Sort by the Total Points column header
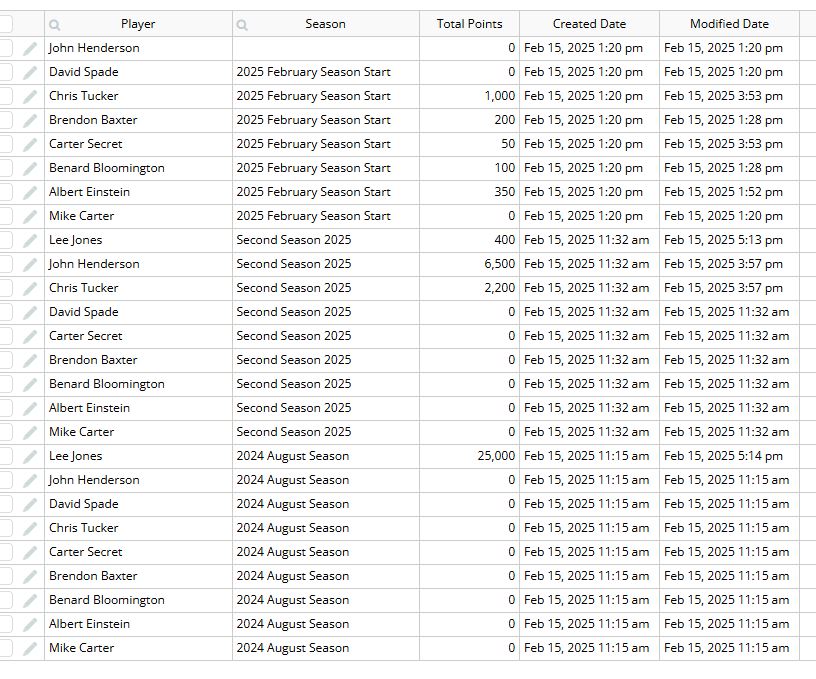Screen dimensions: 816x679 click(469, 24)
